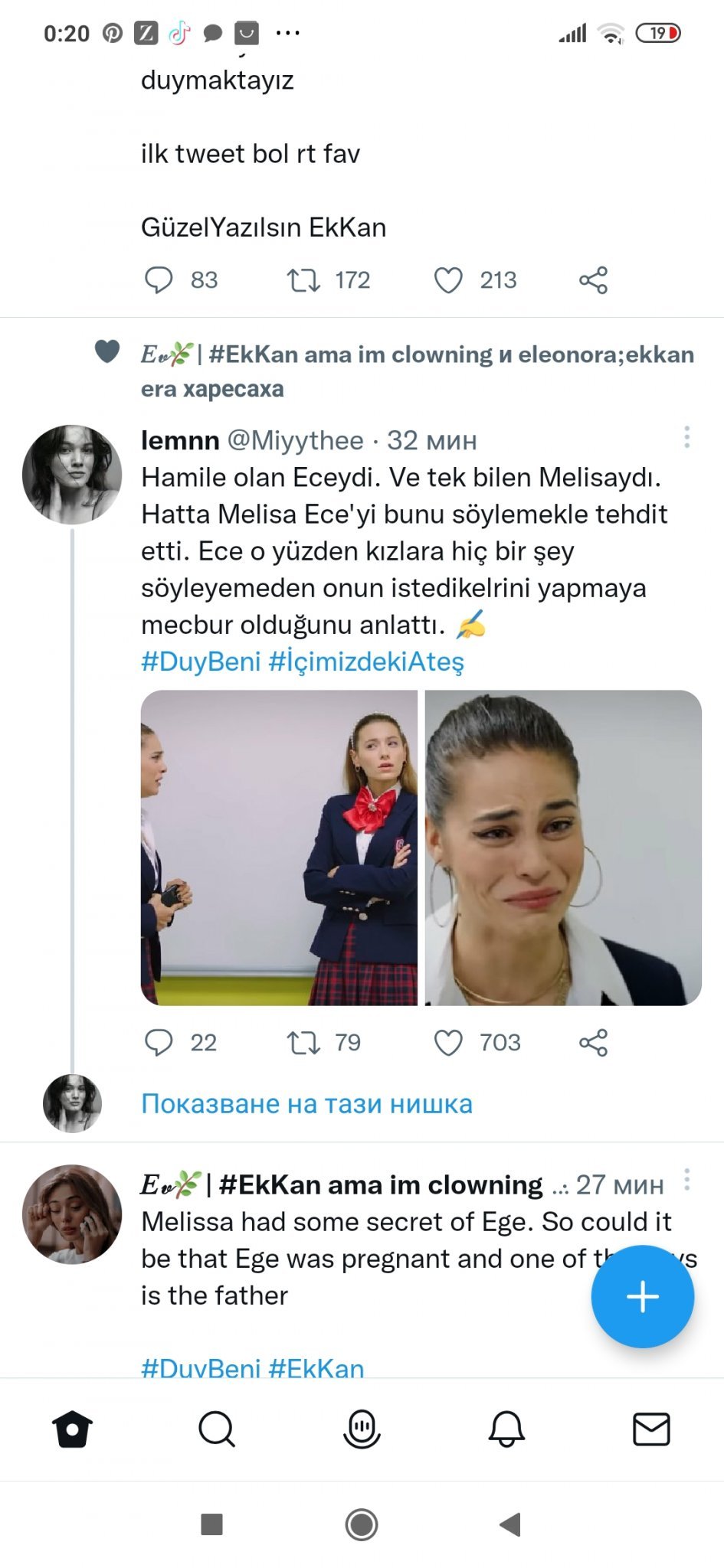724x1568 pixels.
Task: Tap 'Показване на тази нишка' thread link
Action: (x=306, y=1104)
